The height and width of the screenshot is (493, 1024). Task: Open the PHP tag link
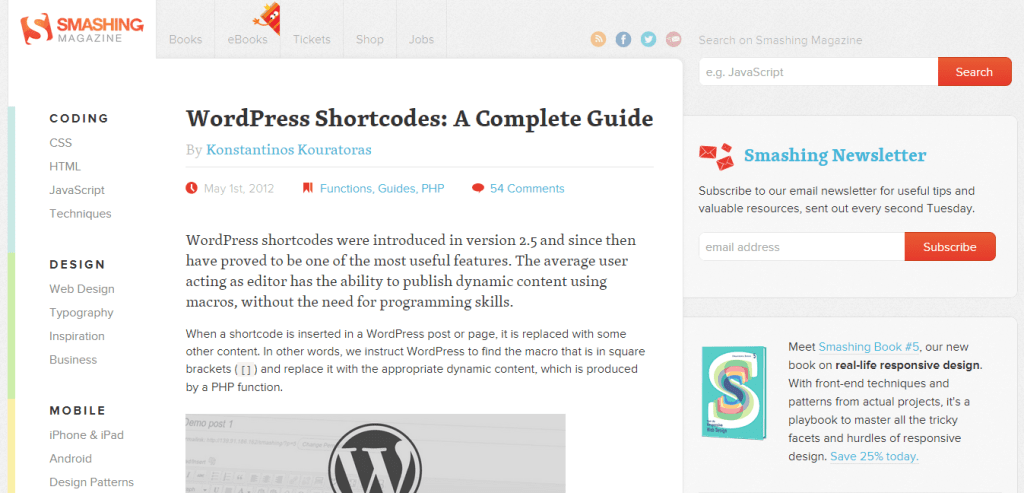click(x=432, y=189)
